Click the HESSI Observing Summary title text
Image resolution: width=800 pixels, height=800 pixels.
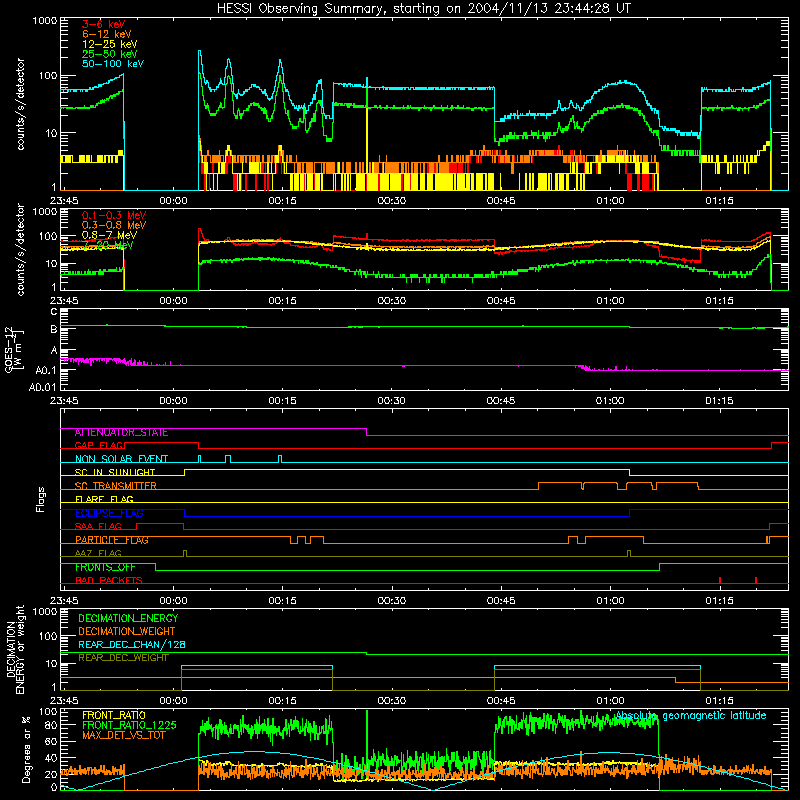(x=423, y=9)
